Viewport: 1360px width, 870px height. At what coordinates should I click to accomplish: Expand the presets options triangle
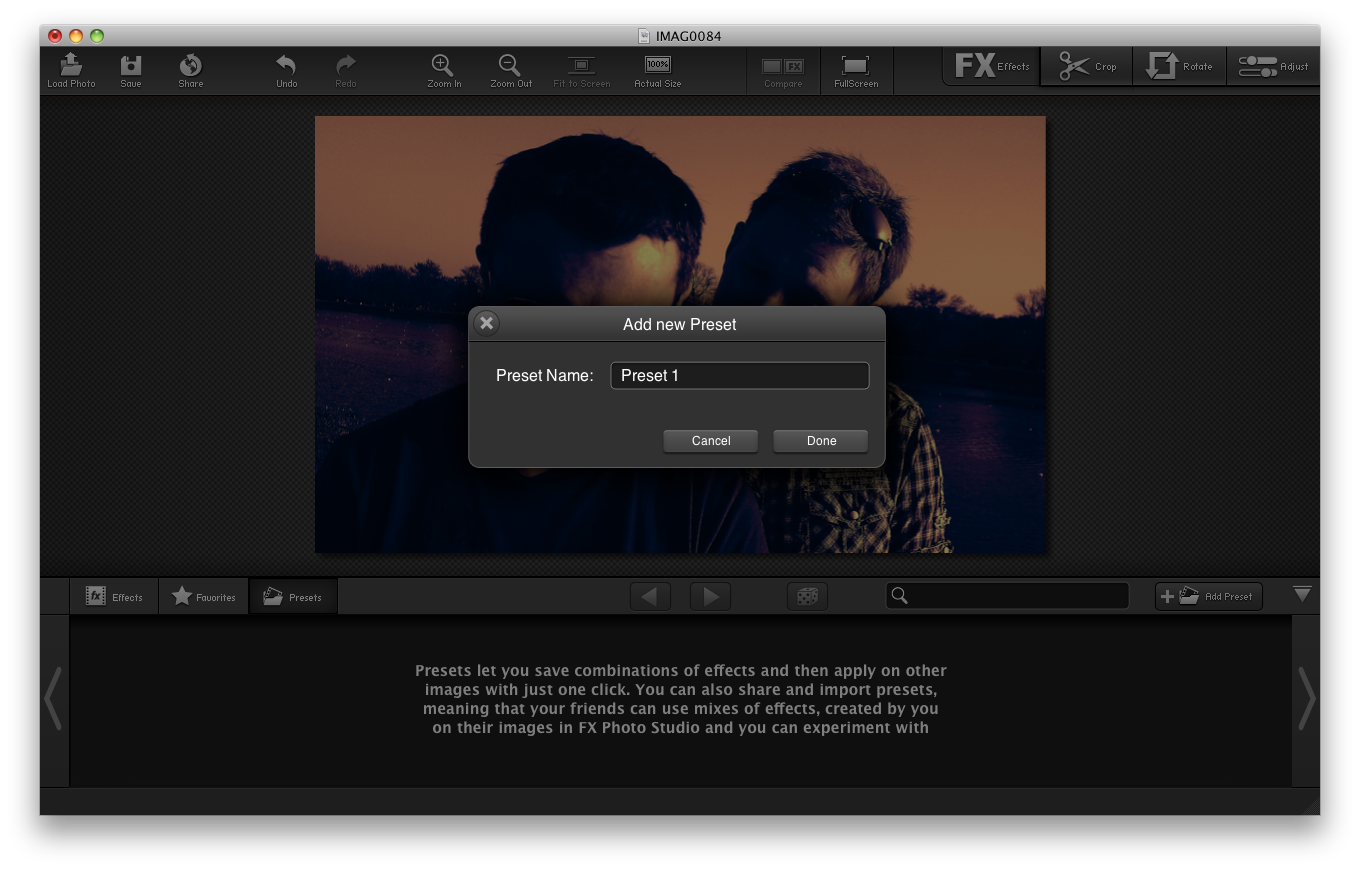[1302, 593]
